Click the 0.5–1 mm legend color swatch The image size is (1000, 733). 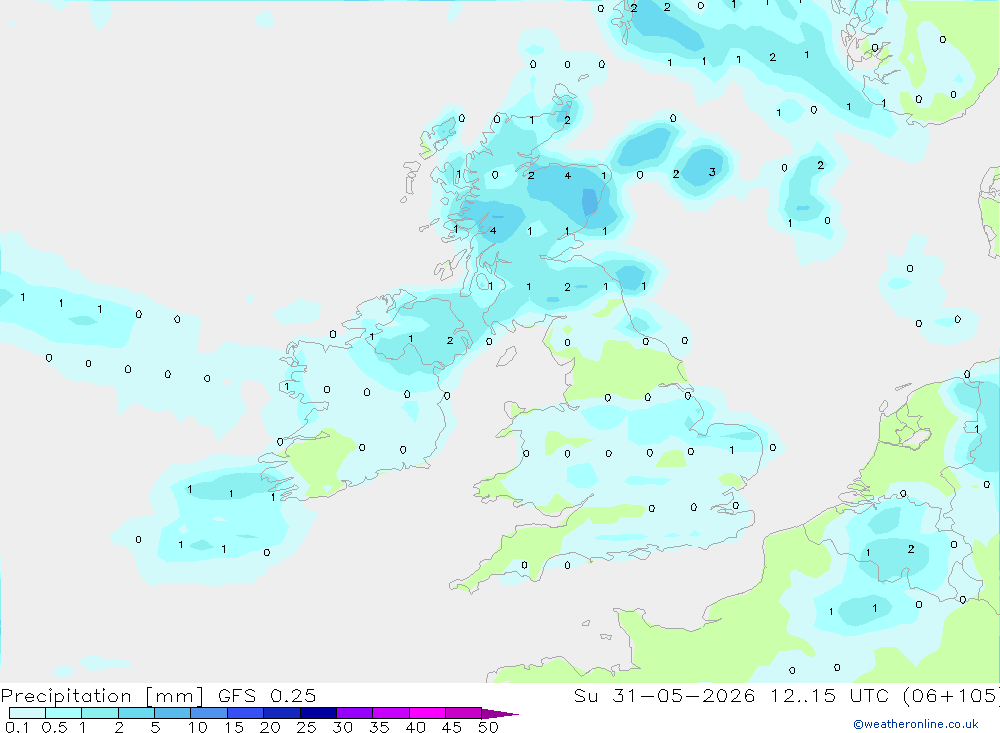64,713
